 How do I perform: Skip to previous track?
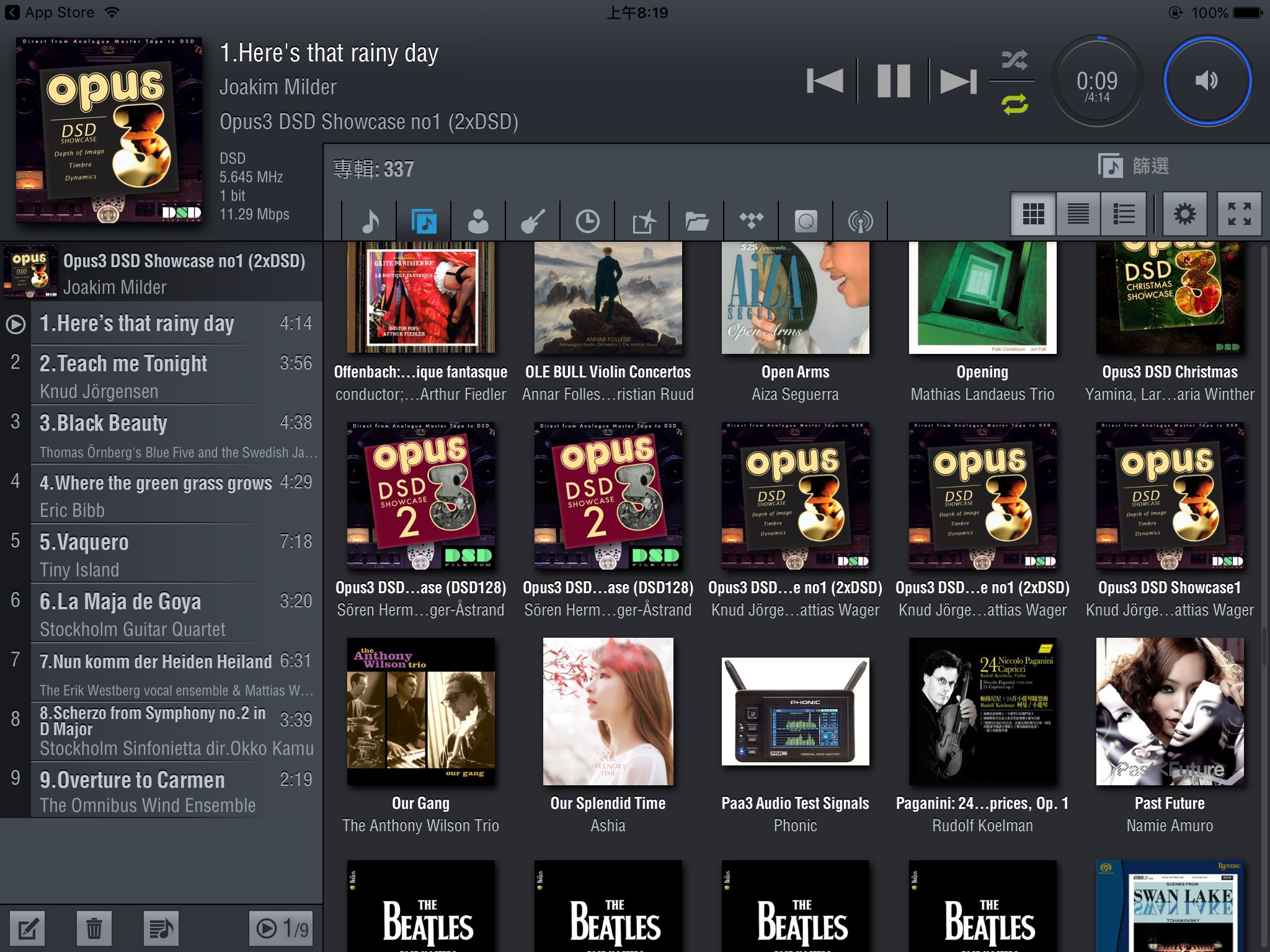(x=825, y=81)
